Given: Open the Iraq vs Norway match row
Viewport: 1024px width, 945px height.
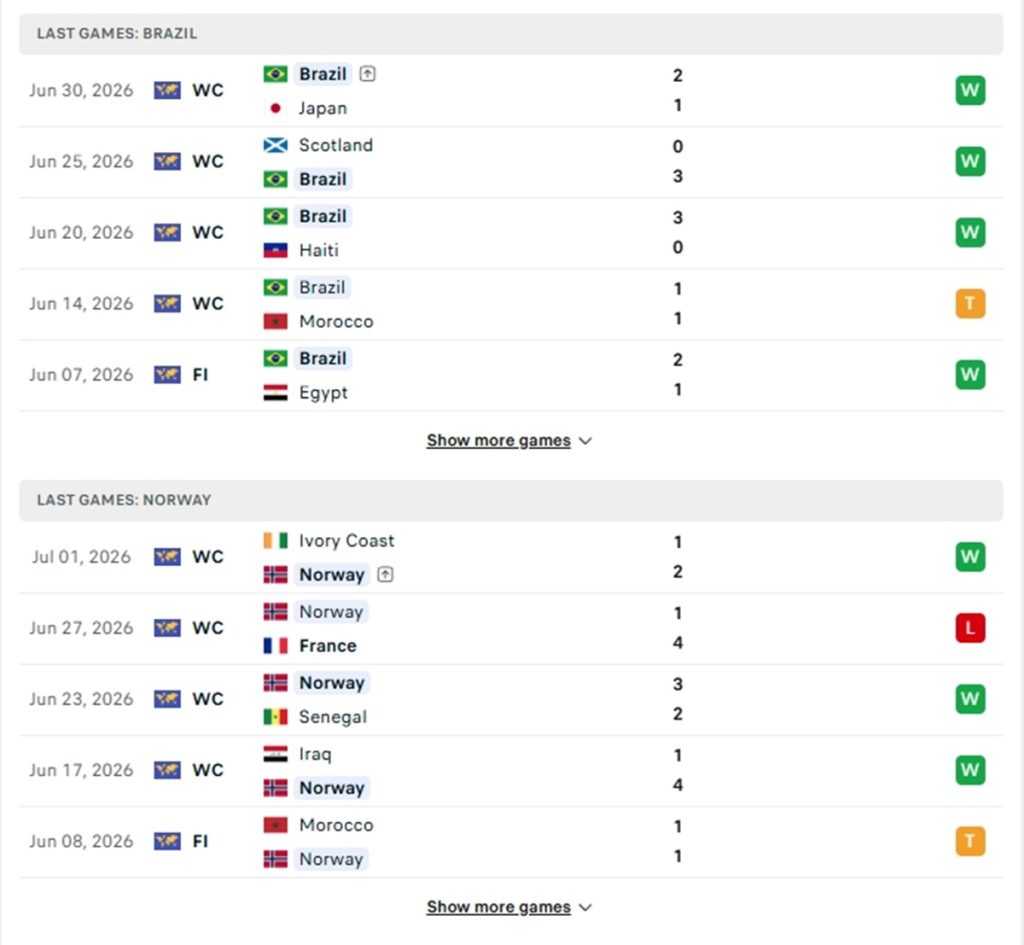Looking at the screenshot, I should [511, 771].
